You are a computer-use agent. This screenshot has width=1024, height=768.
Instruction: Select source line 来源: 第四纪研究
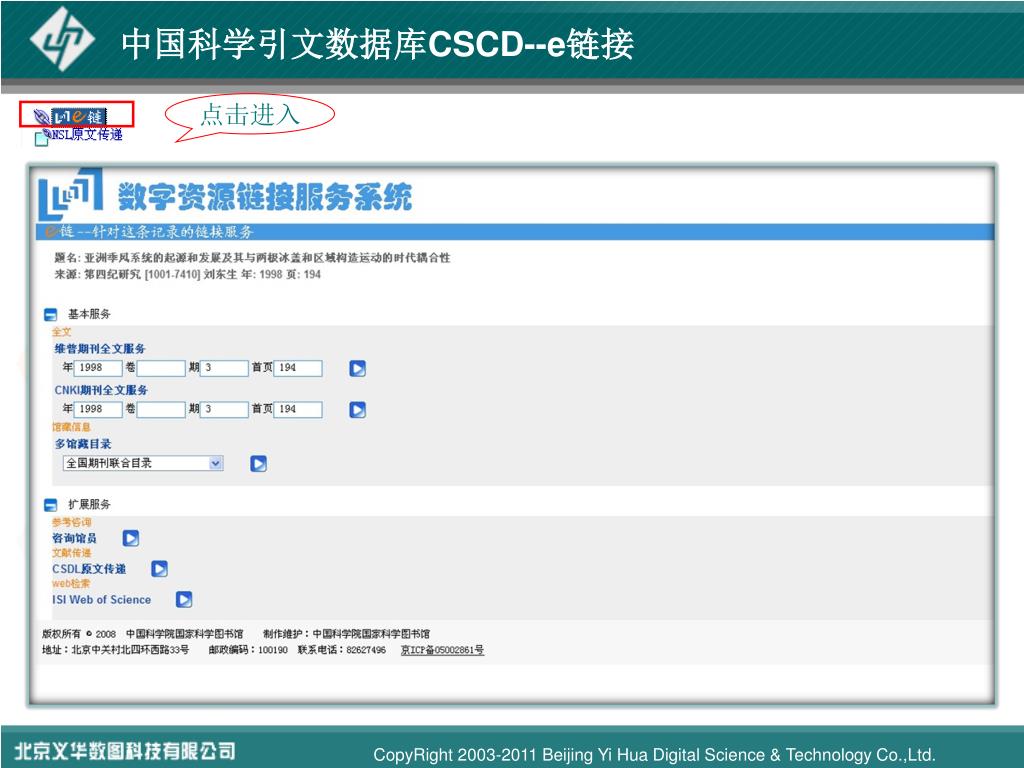click(187, 274)
